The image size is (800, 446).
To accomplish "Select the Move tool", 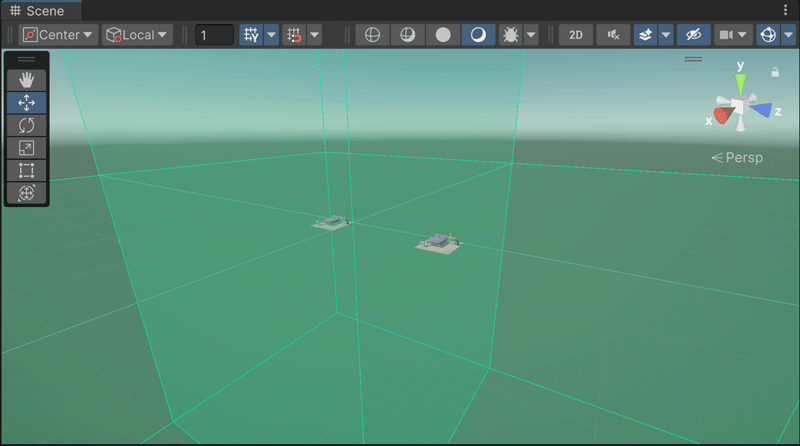I will pyautogui.click(x=27, y=102).
